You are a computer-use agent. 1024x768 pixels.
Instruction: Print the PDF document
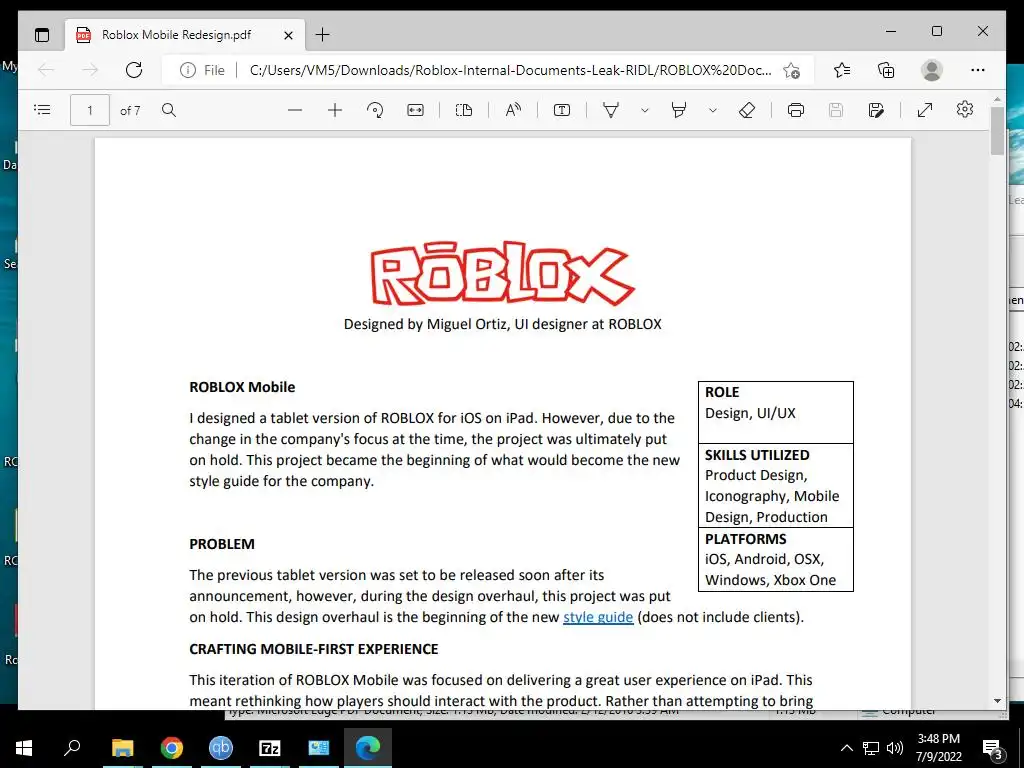tap(795, 110)
